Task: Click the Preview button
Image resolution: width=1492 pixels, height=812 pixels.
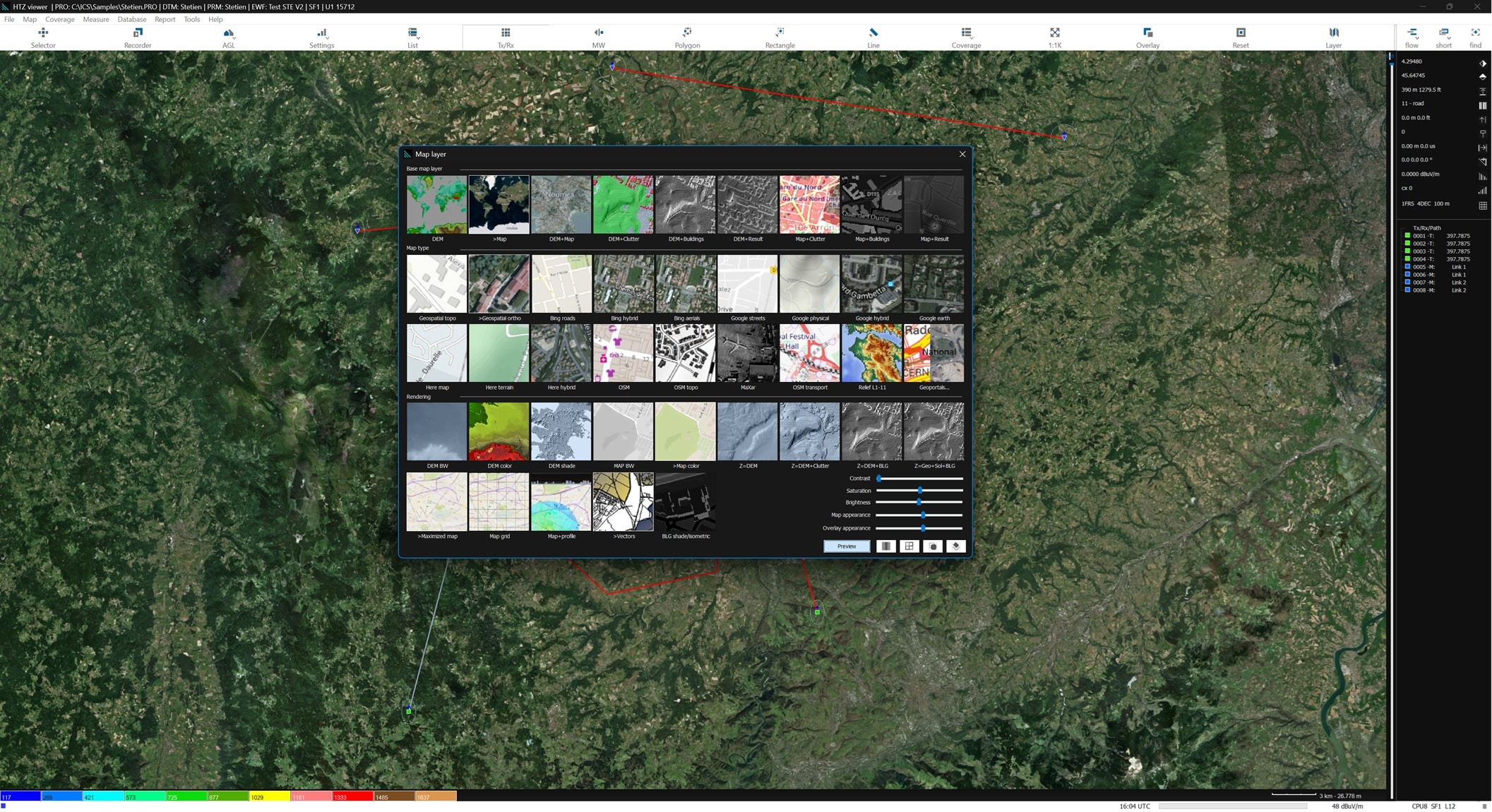Action: [x=846, y=546]
